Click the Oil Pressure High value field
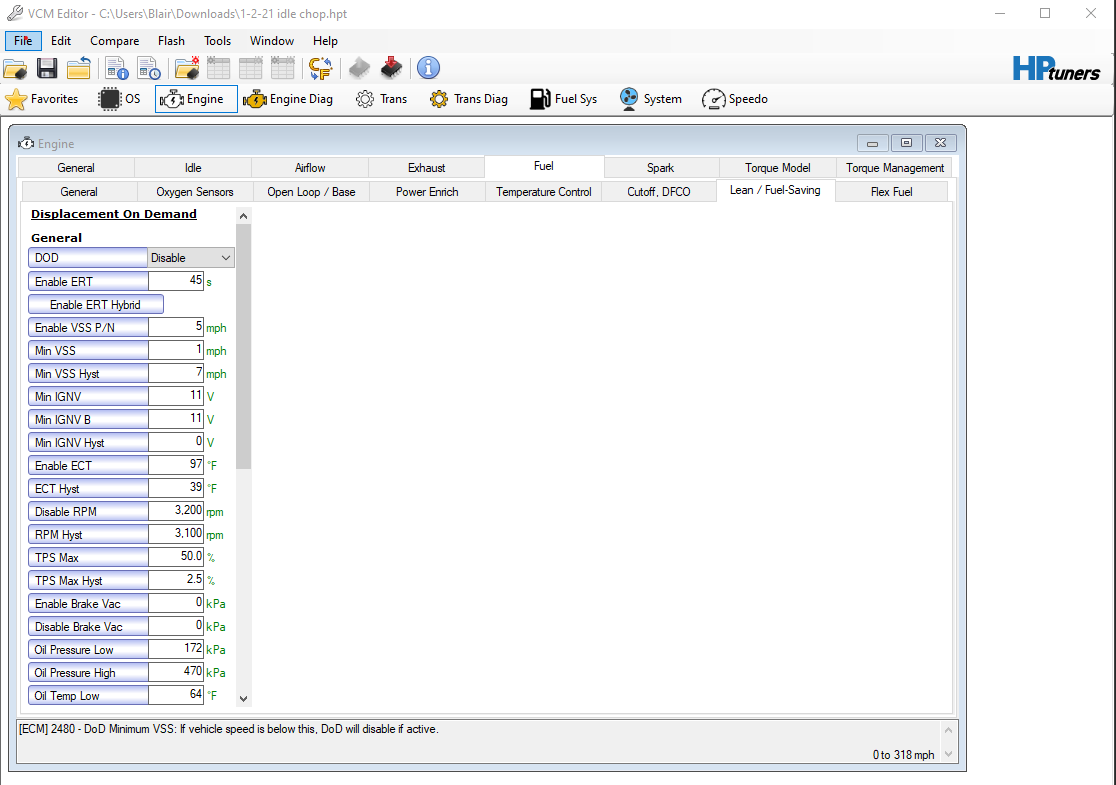Screen dimensions: 1116x785 coord(176,672)
